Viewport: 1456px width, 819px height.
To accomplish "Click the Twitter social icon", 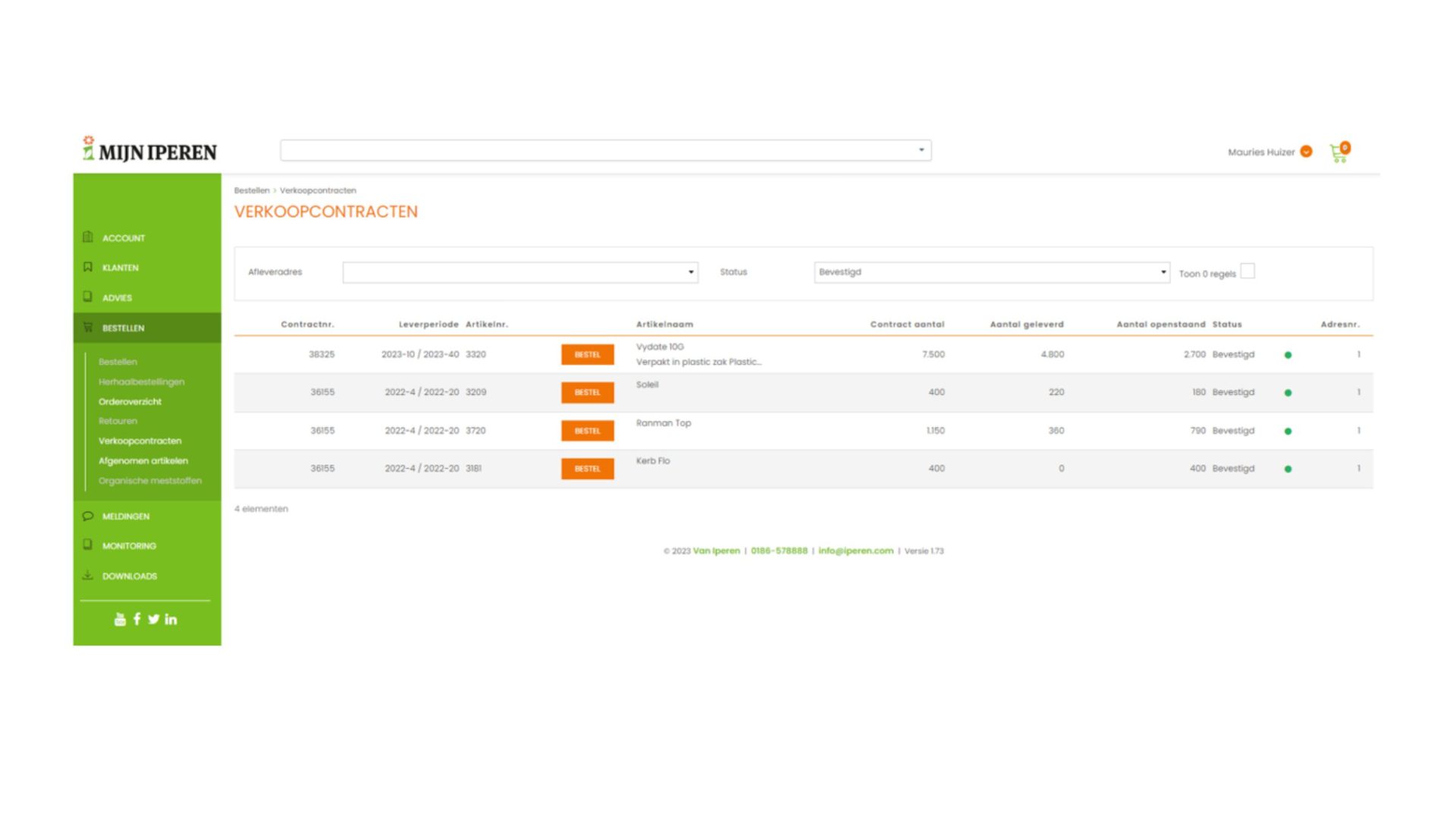I will coord(154,620).
